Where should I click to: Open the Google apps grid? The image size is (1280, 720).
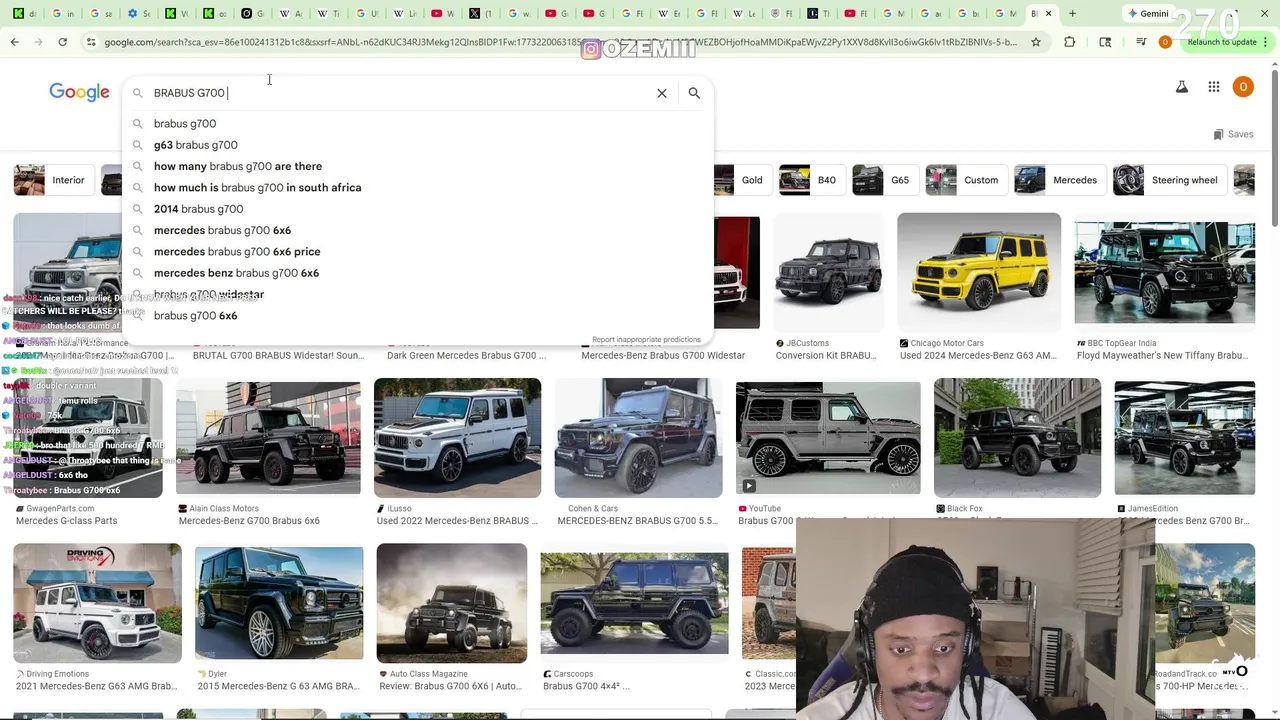[1214, 87]
